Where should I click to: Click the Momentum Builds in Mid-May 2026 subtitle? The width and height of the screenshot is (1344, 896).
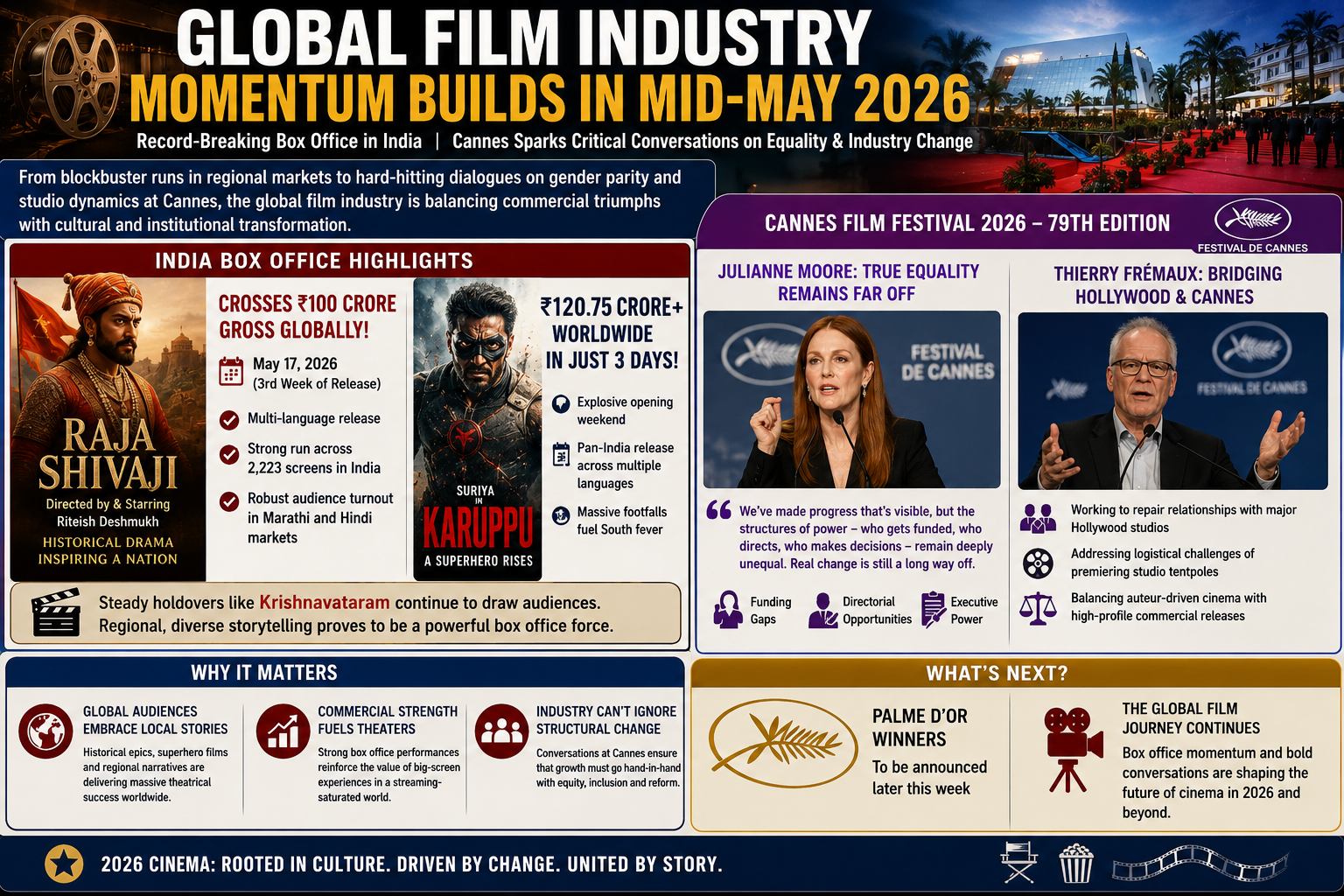click(550, 98)
